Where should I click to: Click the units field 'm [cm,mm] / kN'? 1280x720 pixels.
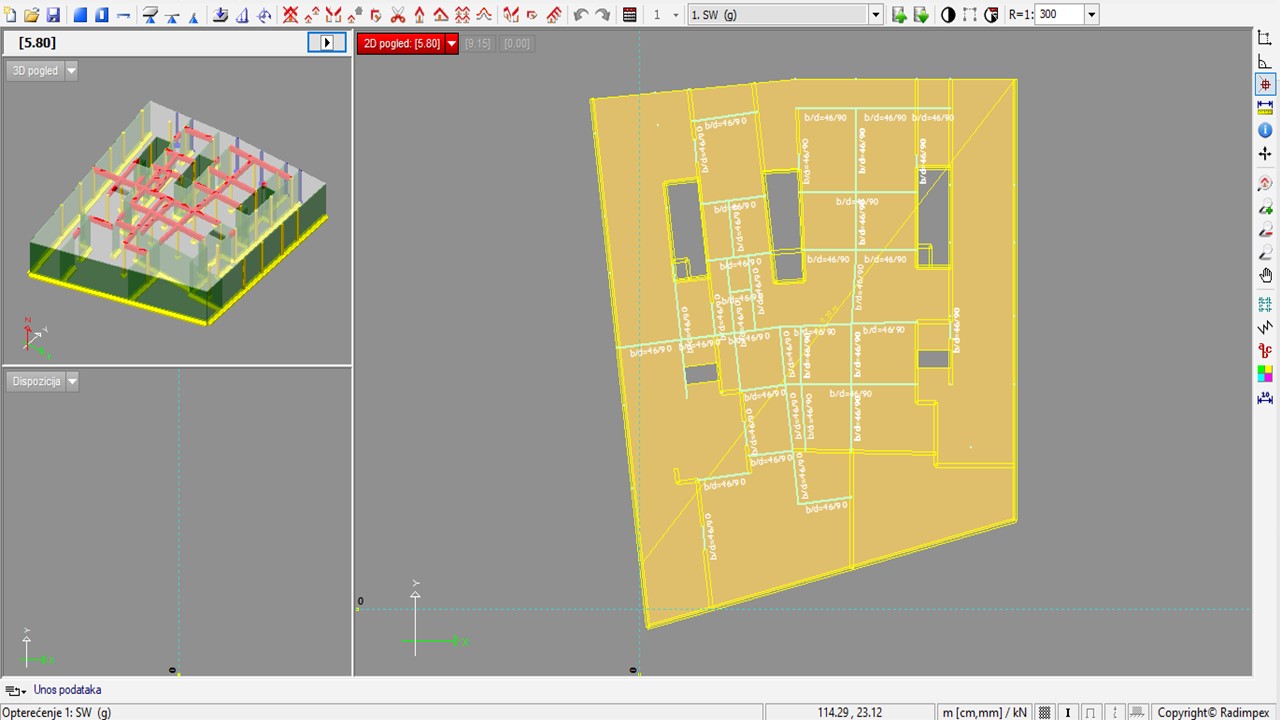tap(984, 712)
